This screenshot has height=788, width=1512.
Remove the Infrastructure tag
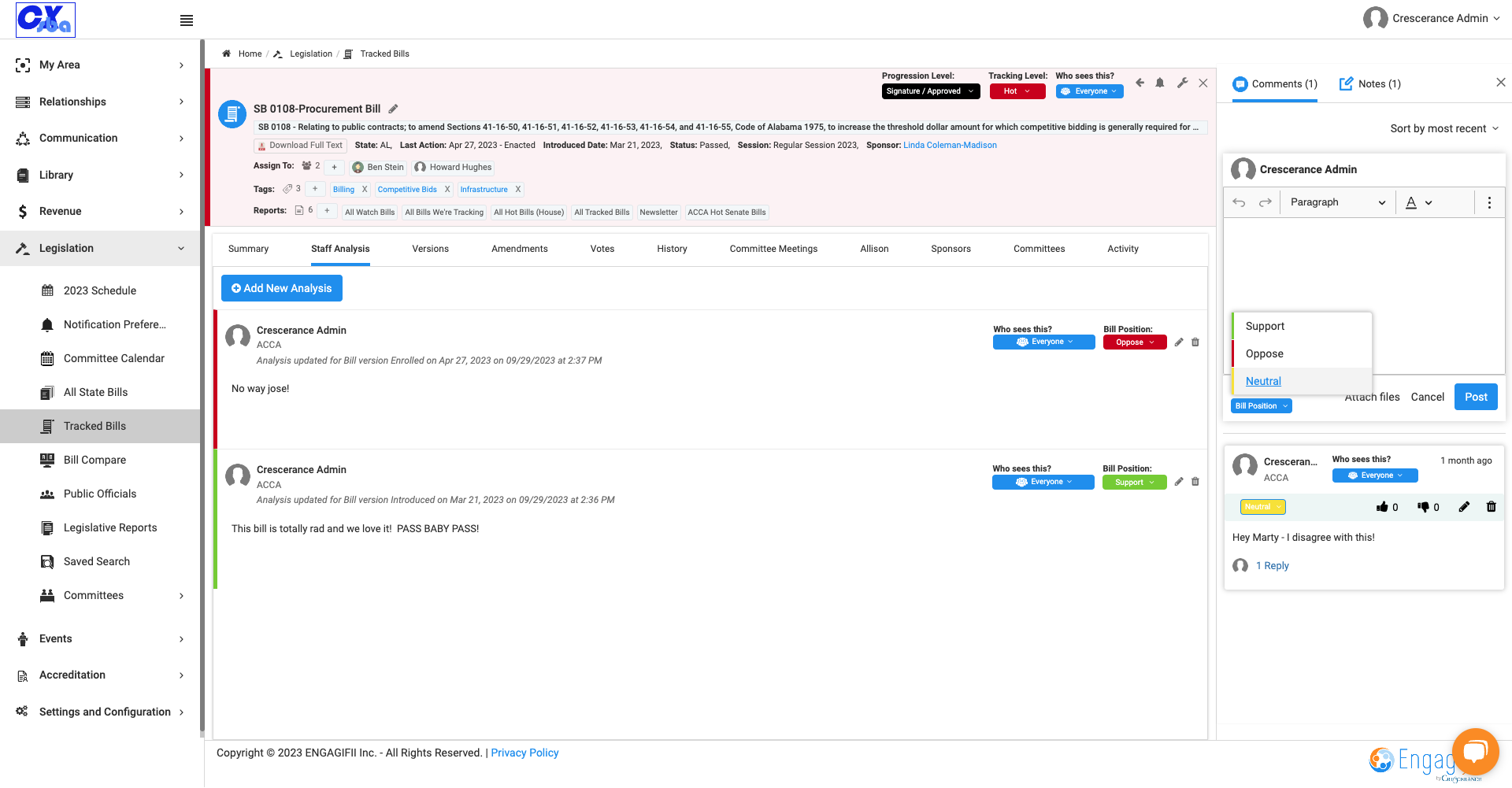(x=517, y=190)
